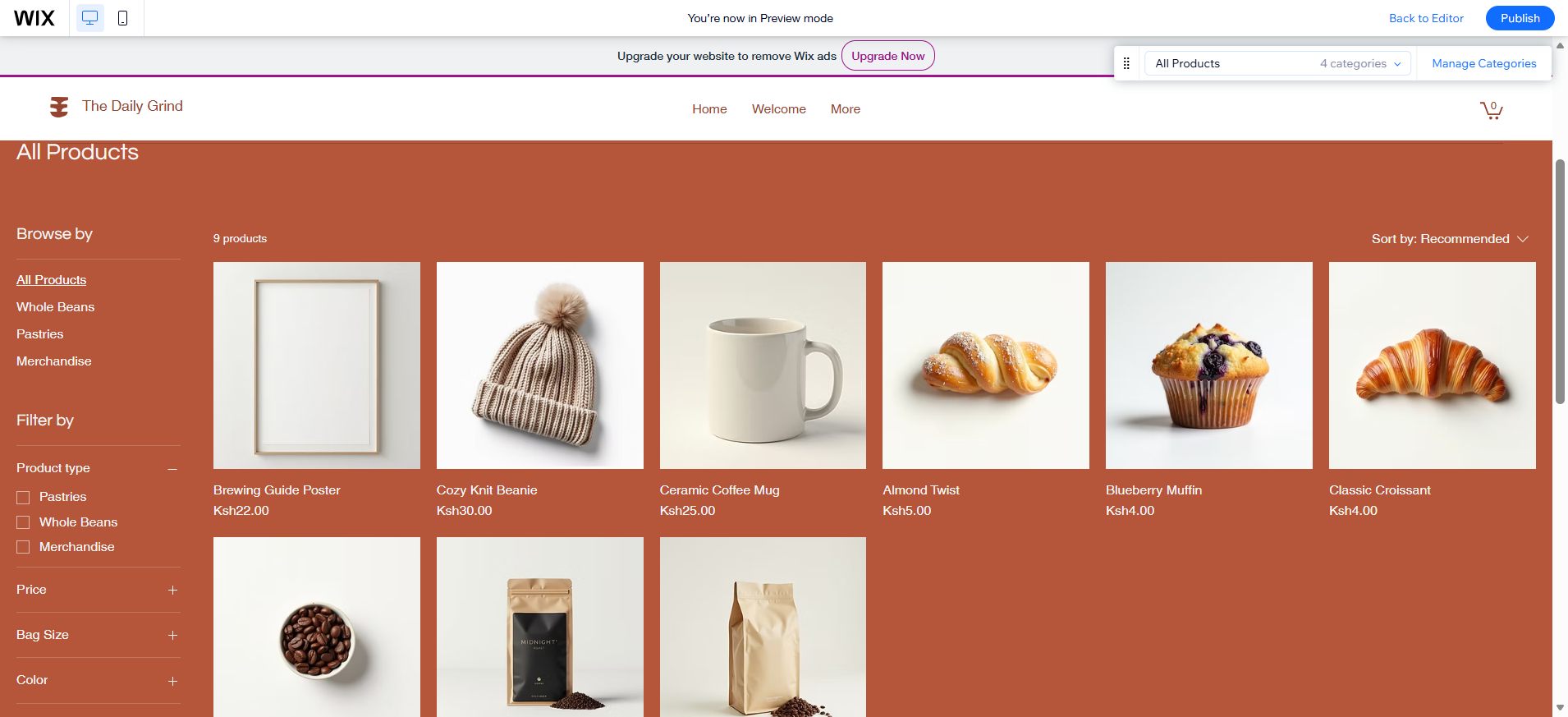Click the Almond Twist title
This screenshot has width=1568, height=717.
(921, 490)
